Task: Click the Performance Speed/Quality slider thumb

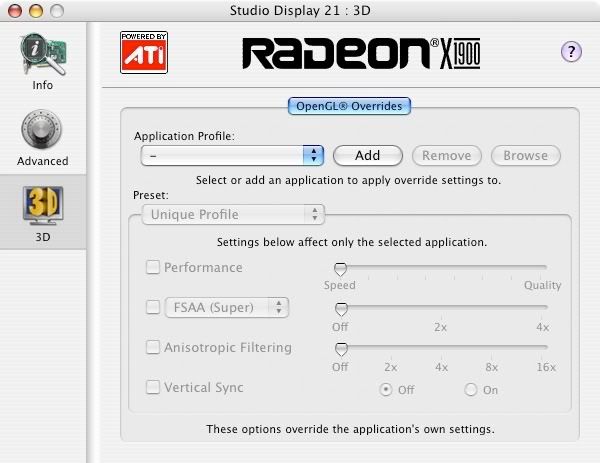Action: pyautogui.click(x=340, y=269)
